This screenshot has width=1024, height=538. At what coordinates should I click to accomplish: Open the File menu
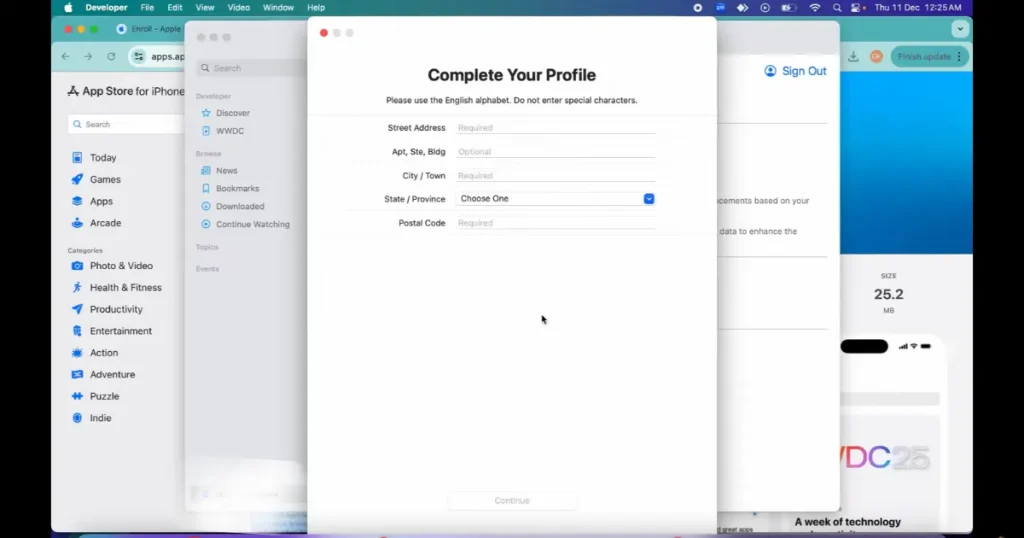147,8
